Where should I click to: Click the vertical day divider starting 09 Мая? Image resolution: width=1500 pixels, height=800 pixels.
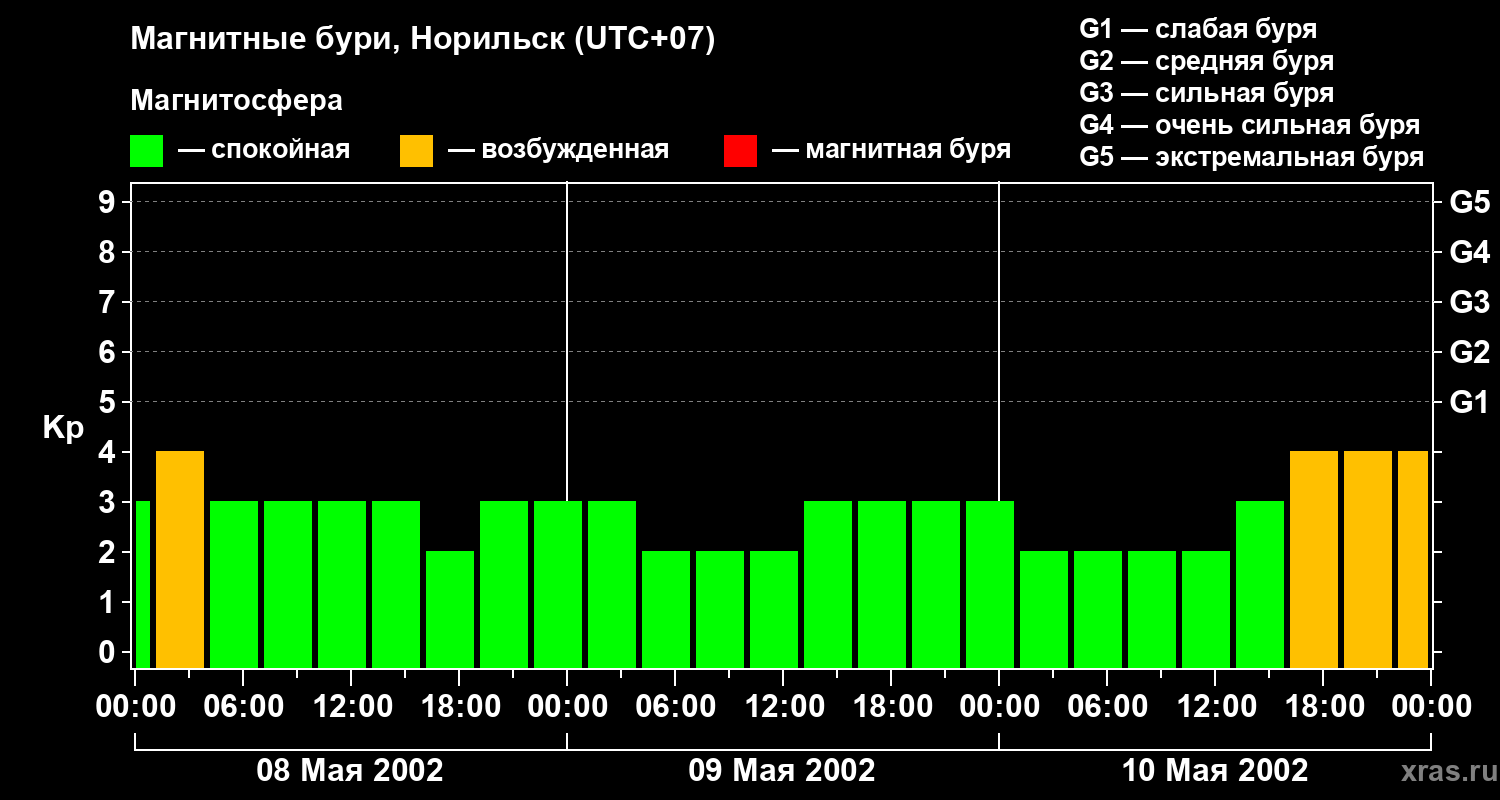point(567,341)
